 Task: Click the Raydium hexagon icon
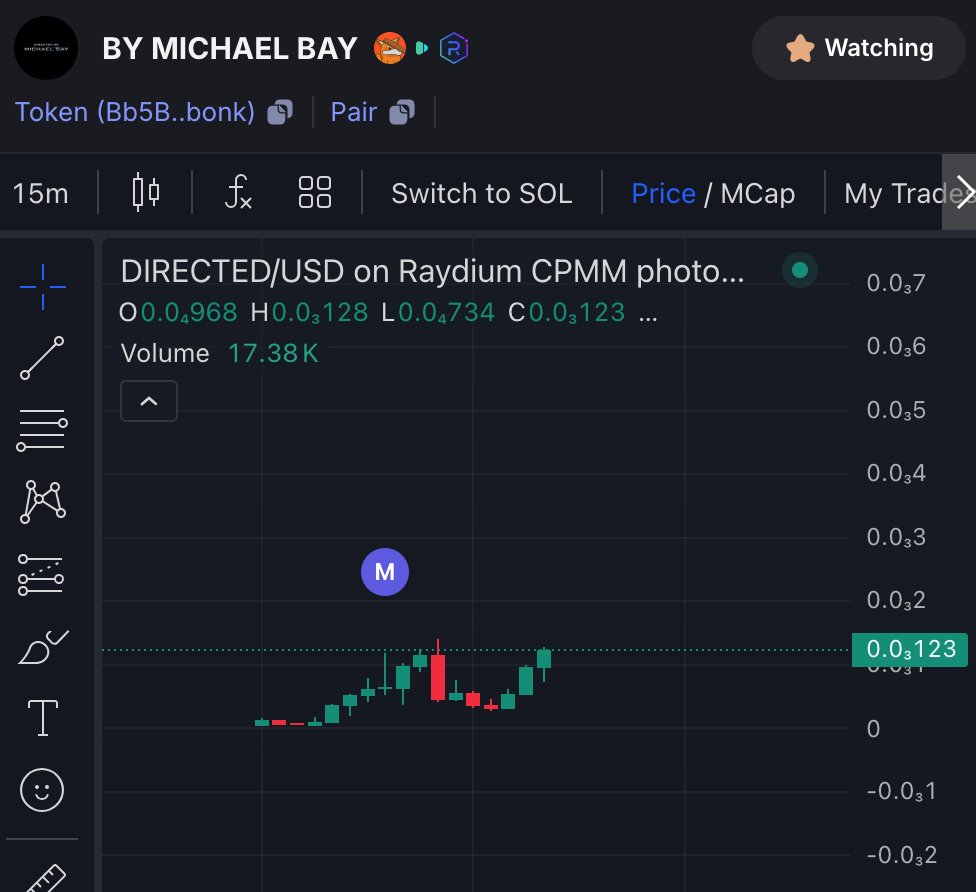[454, 48]
